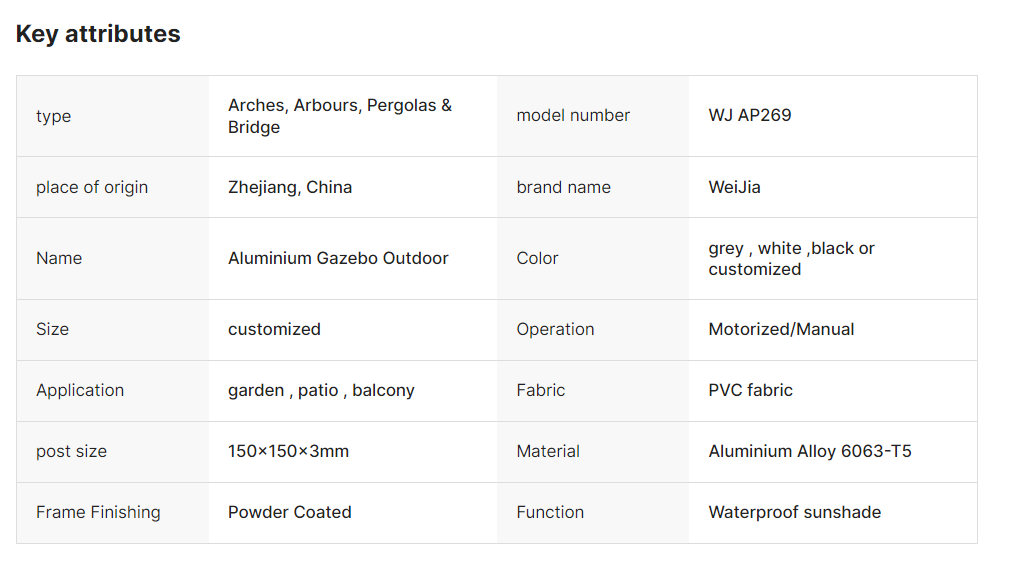
Task: Select the model number label
Action: pyautogui.click(x=573, y=116)
